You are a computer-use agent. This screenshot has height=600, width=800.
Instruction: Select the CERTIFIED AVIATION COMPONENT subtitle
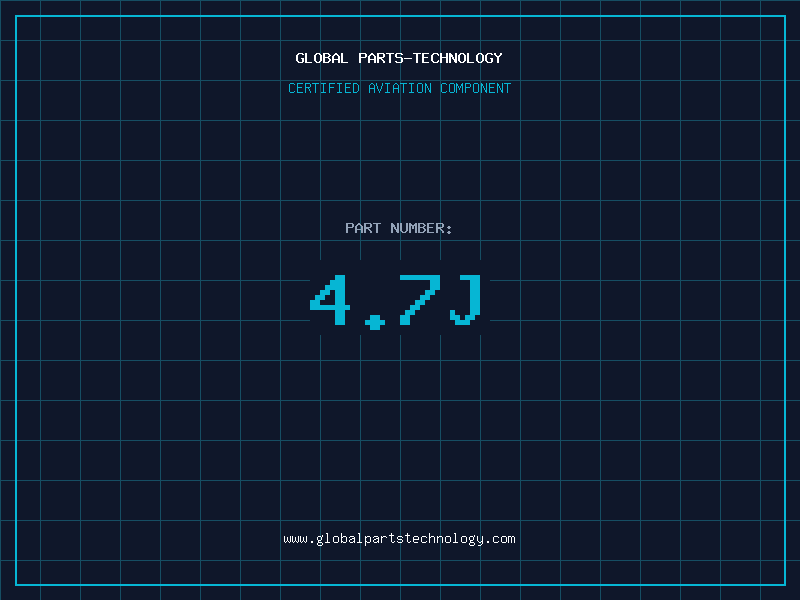(399, 88)
